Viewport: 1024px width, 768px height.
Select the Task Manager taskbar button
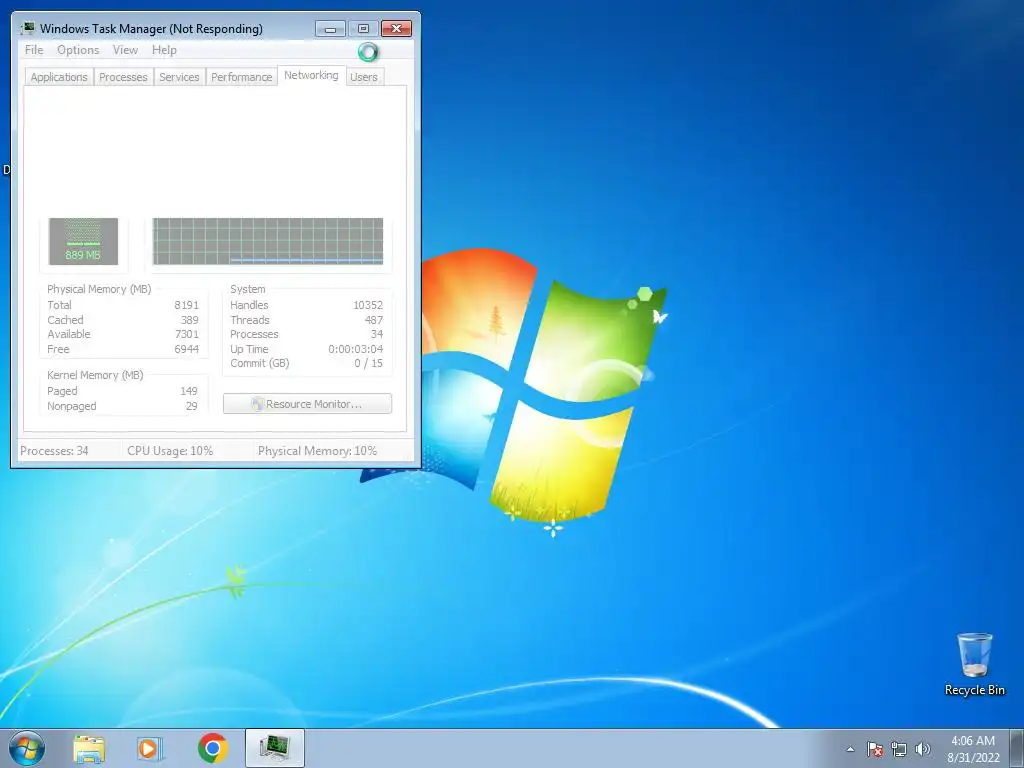[x=275, y=748]
